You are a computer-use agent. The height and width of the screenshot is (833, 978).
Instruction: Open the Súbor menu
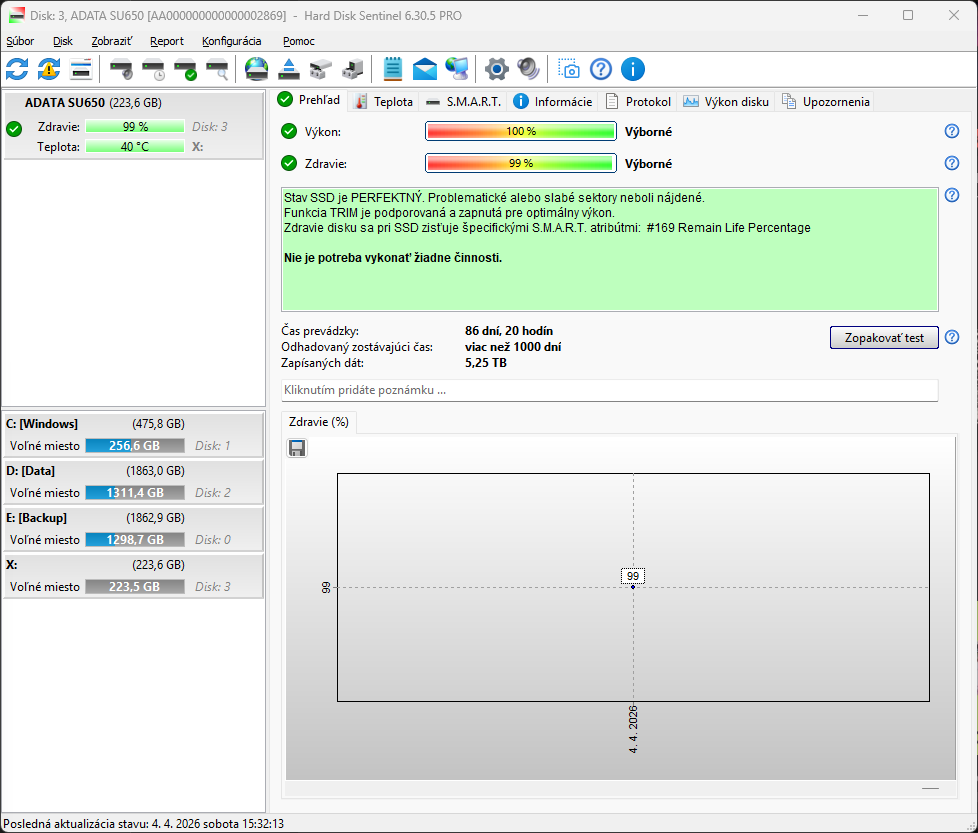(20, 41)
